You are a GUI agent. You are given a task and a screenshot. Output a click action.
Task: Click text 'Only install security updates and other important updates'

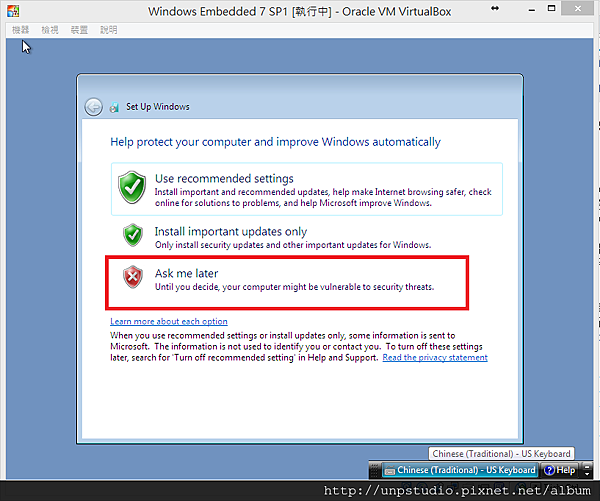click(293, 245)
